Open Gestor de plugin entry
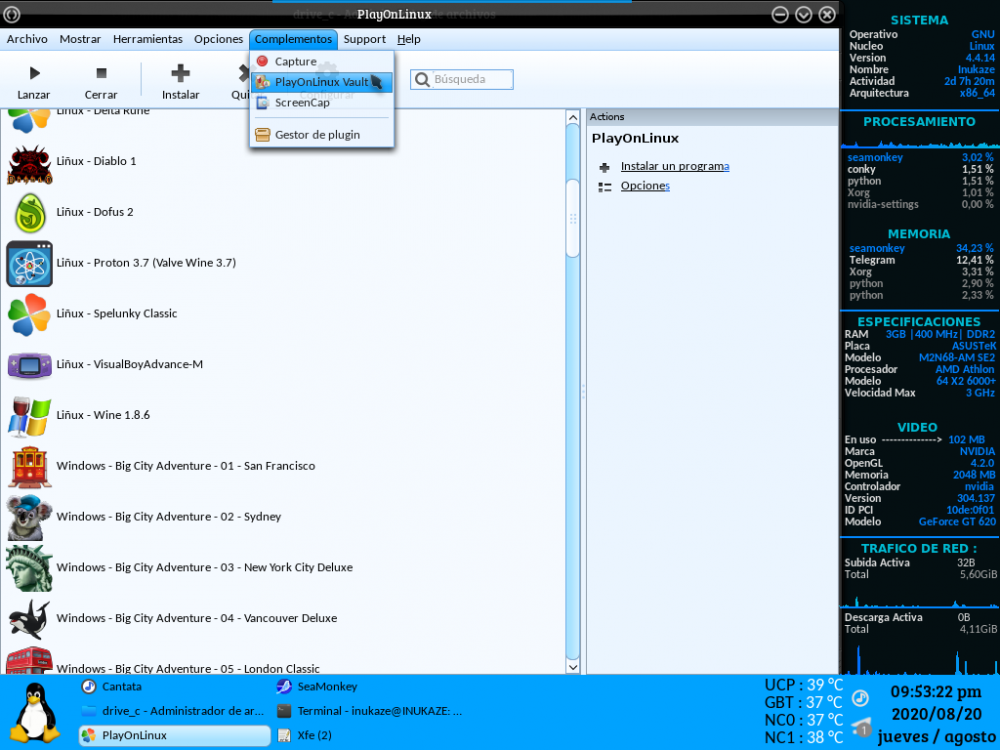Image resolution: width=1000 pixels, height=750 pixels. 317,135
